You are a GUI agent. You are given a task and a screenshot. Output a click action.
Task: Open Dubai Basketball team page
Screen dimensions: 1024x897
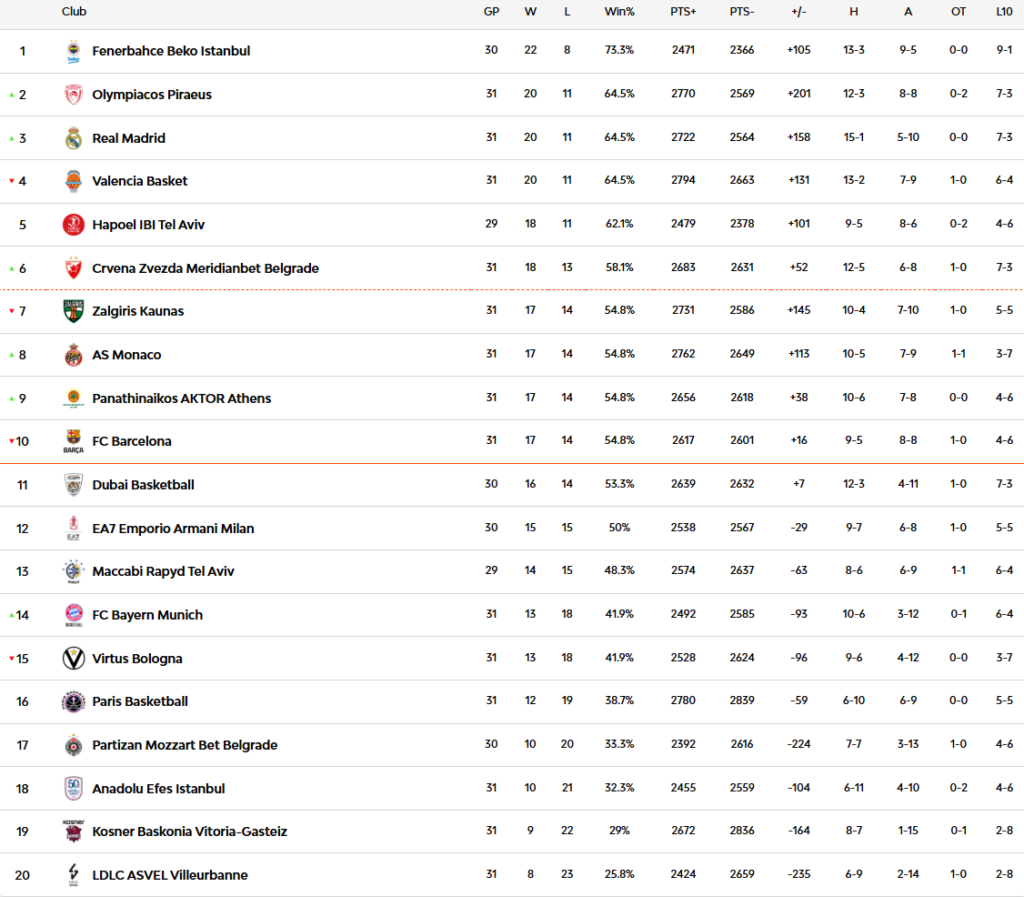143,485
